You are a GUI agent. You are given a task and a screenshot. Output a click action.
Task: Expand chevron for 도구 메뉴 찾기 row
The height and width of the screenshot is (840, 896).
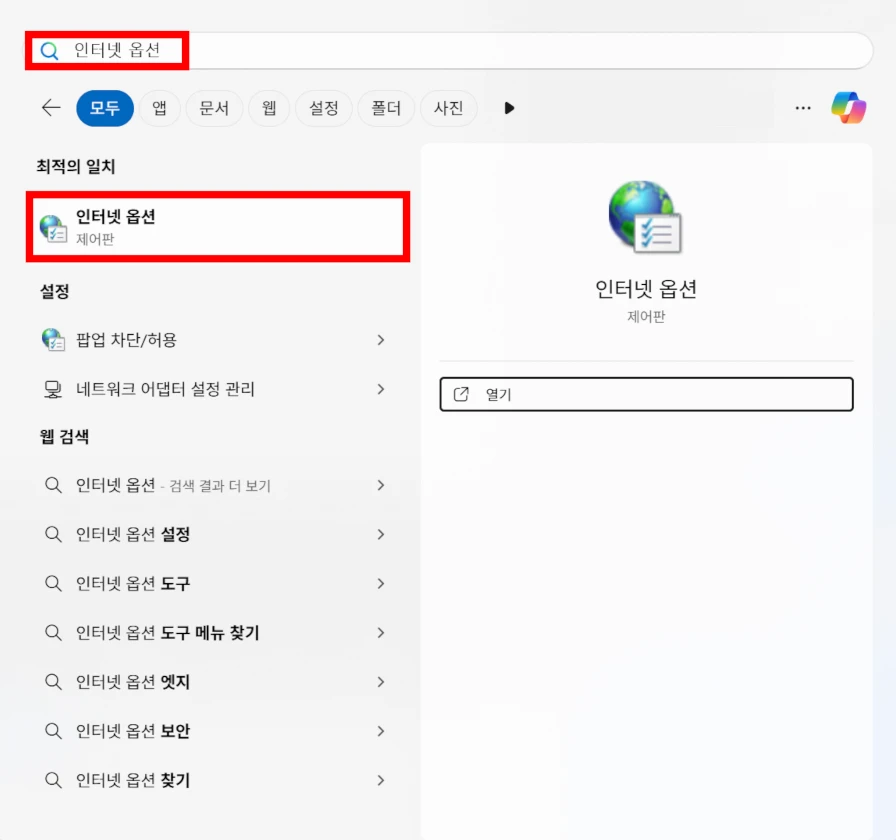pos(381,633)
